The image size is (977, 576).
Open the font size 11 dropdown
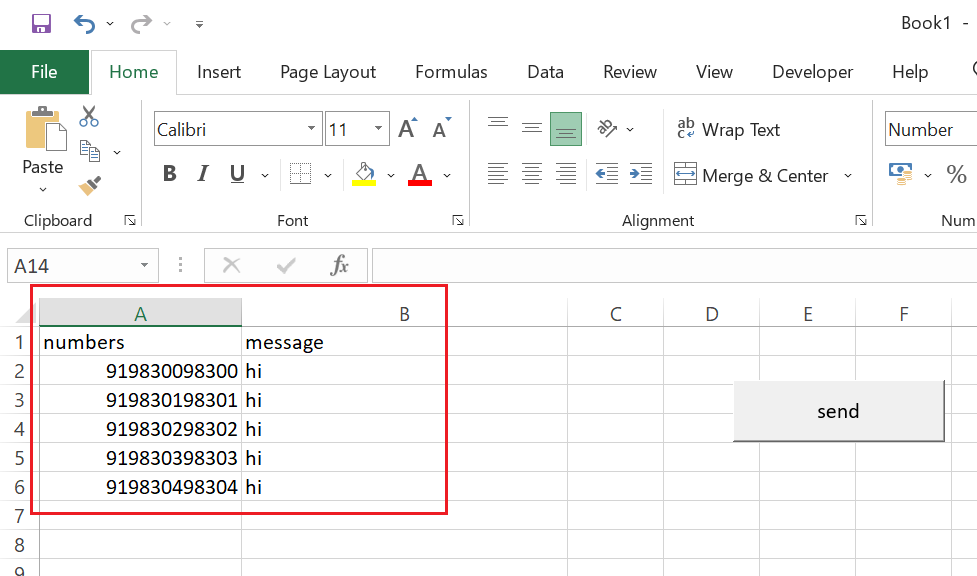(x=378, y=128)
